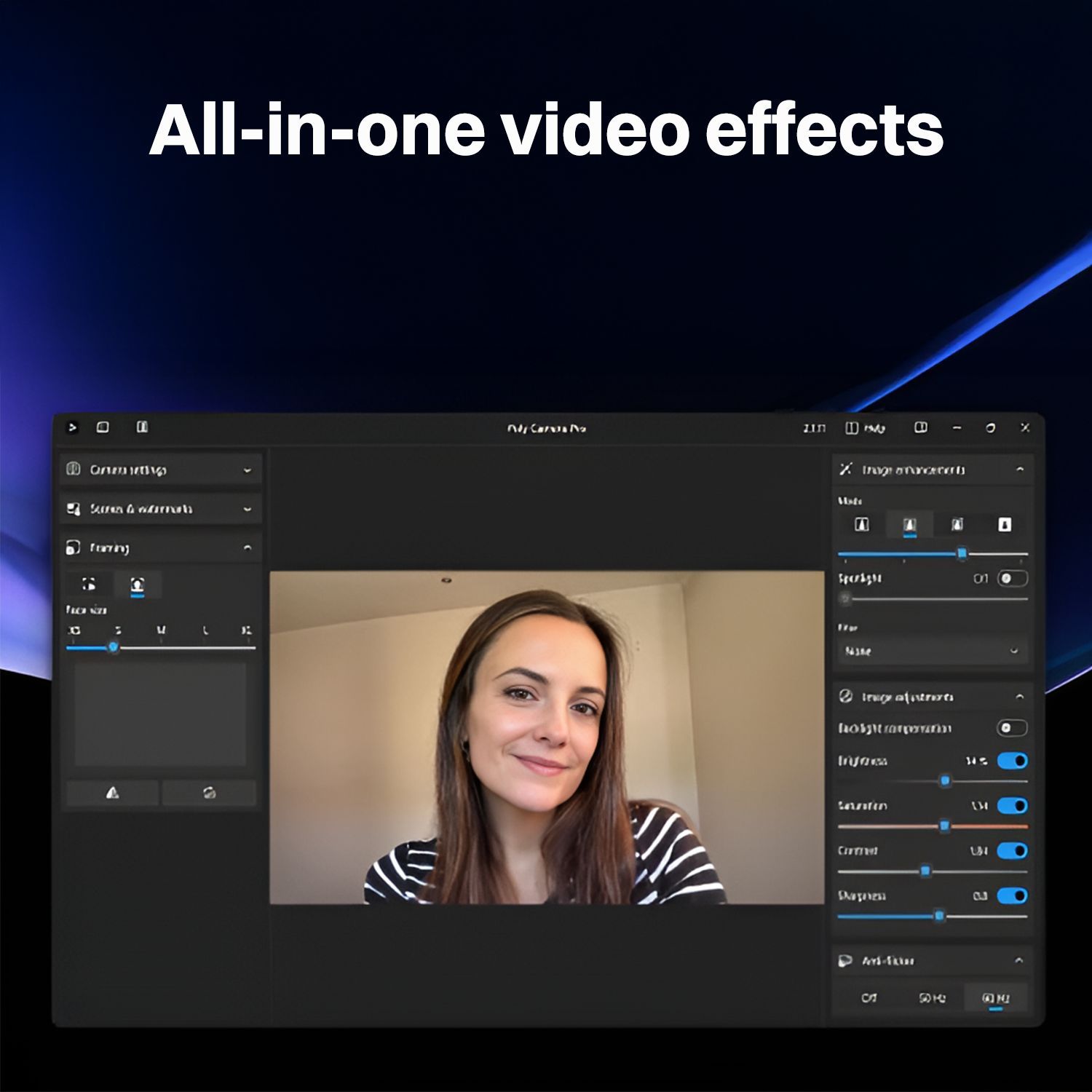Choose the face framing icon under Framing
The width and height of the screenshot is (1092, 1092).
[137, 585]
